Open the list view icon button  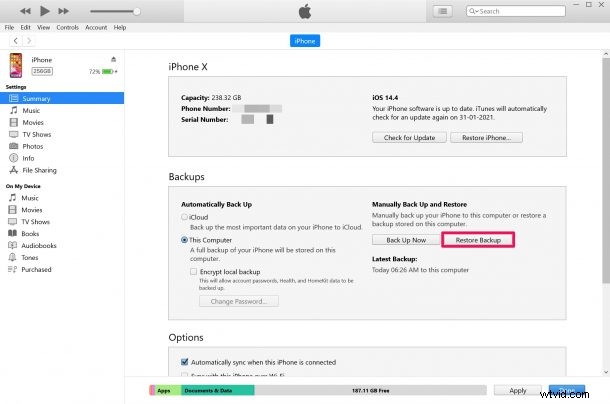pos(443,11)
